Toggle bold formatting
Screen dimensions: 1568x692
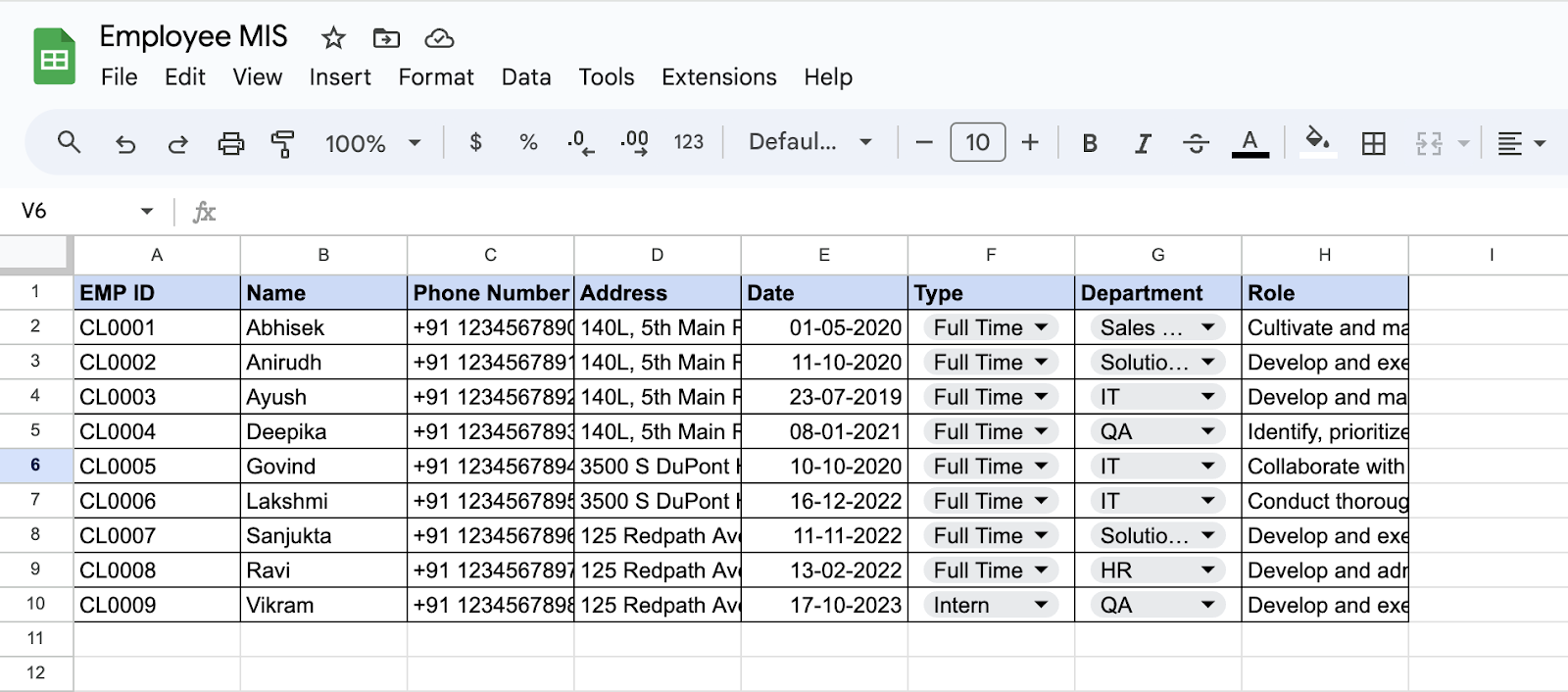coord(1090,143)
